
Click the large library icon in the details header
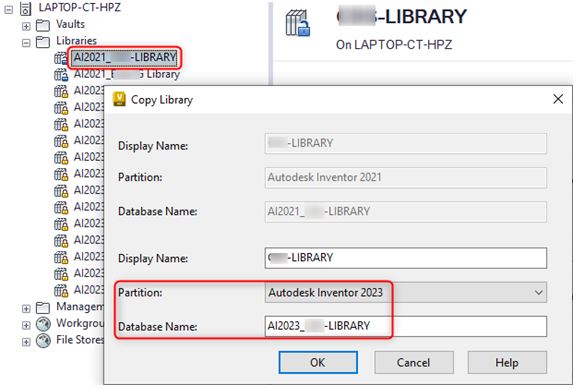[297, 23]
